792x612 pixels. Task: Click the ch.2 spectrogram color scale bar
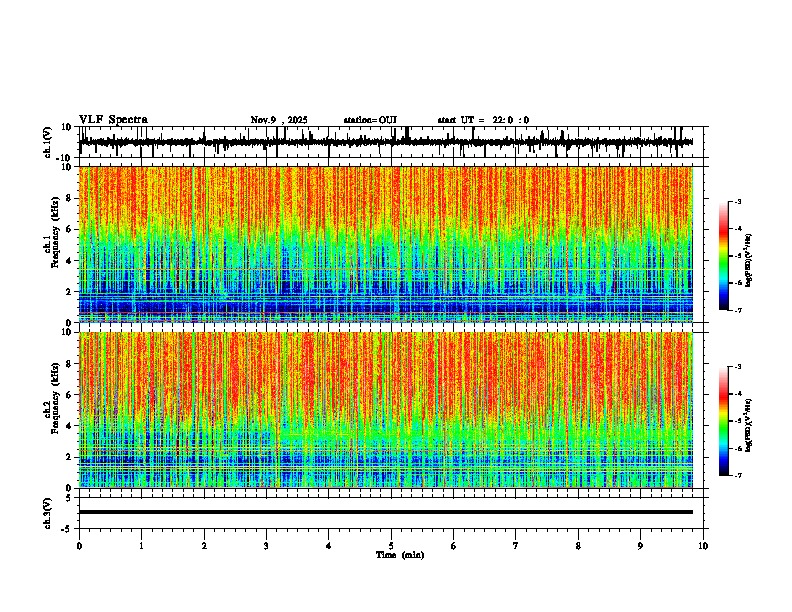tap(723, 421)
